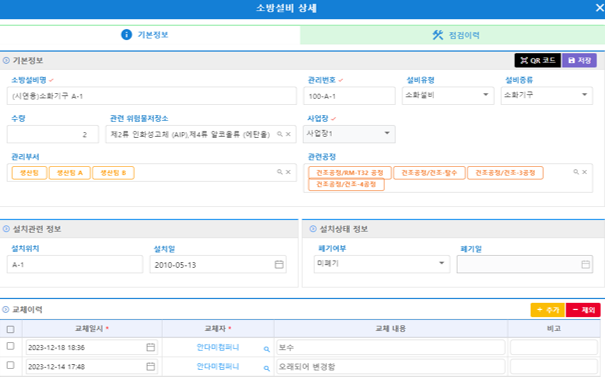Viewport: 605px width, 378px height.
Task: Collapse the 교체이력 section icon
Action: pyautogui.click(x=6, y=310)
